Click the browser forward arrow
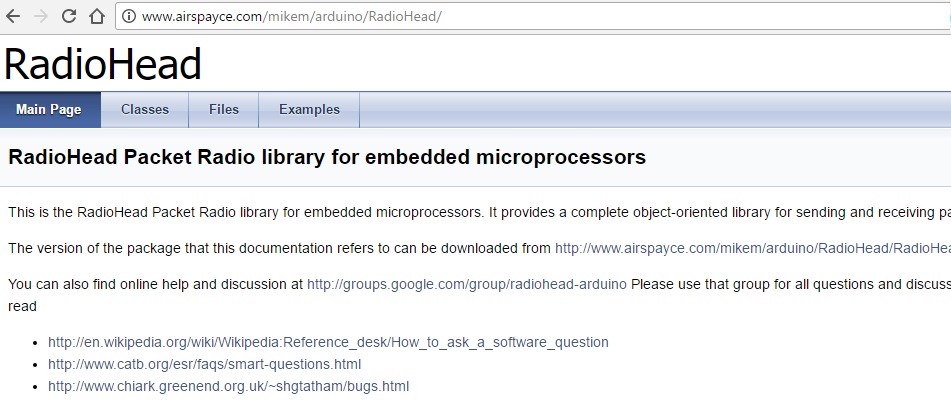 click(41, 17)
